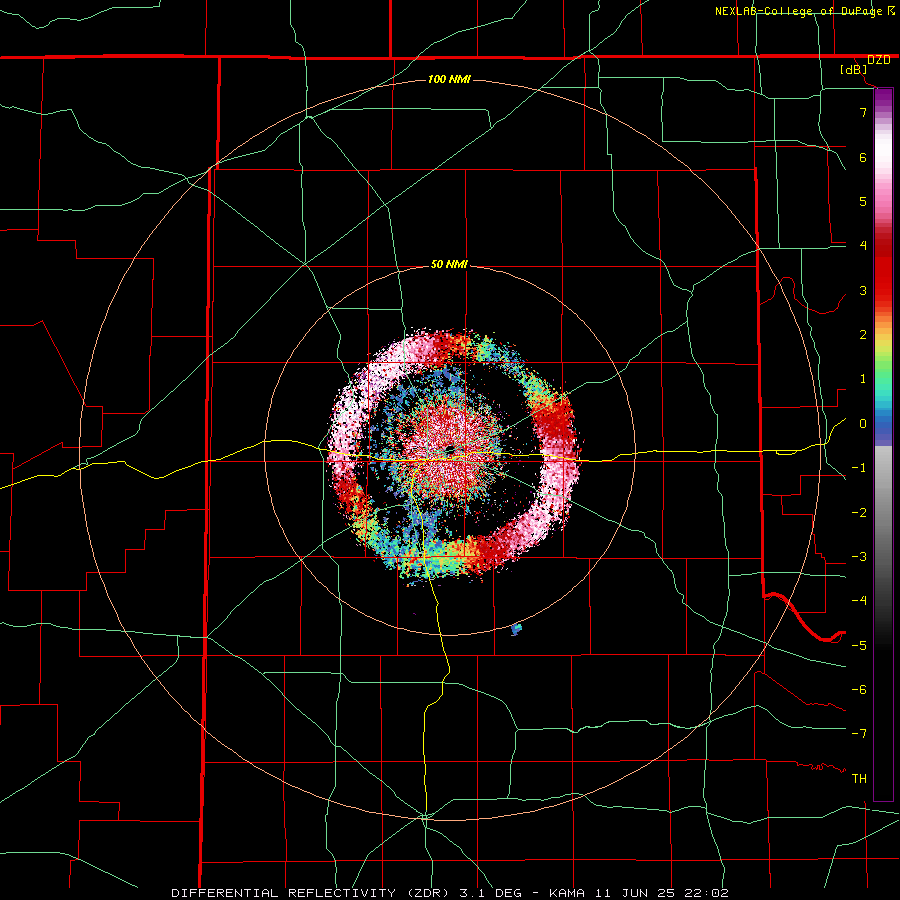The height and width of the screenshot is (900, 900).
Task: Click the 3 value on color scale
Action: click(x=863, y=290)
